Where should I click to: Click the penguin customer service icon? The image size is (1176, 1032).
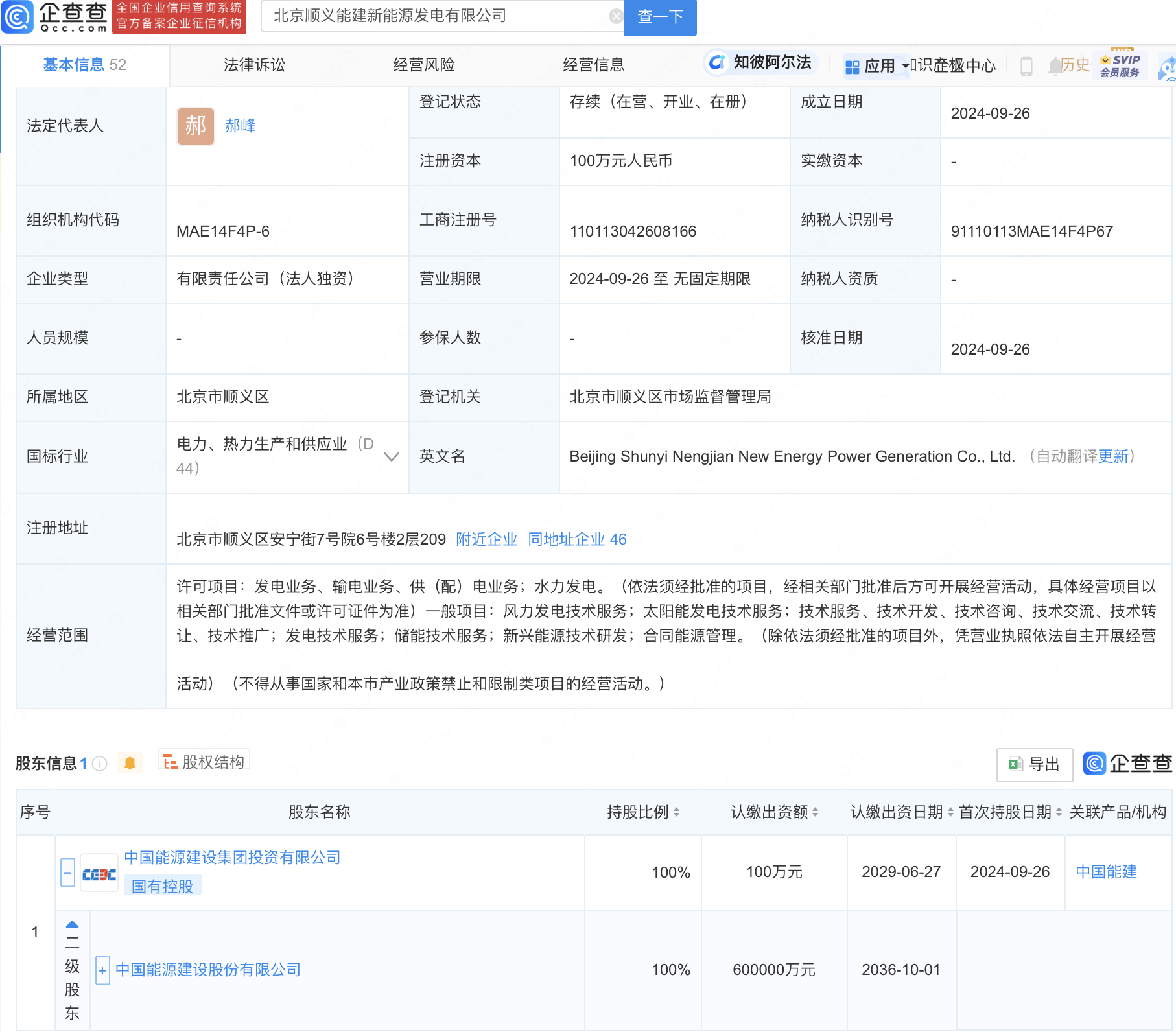pyautogui.click(x=1168, y=68)
